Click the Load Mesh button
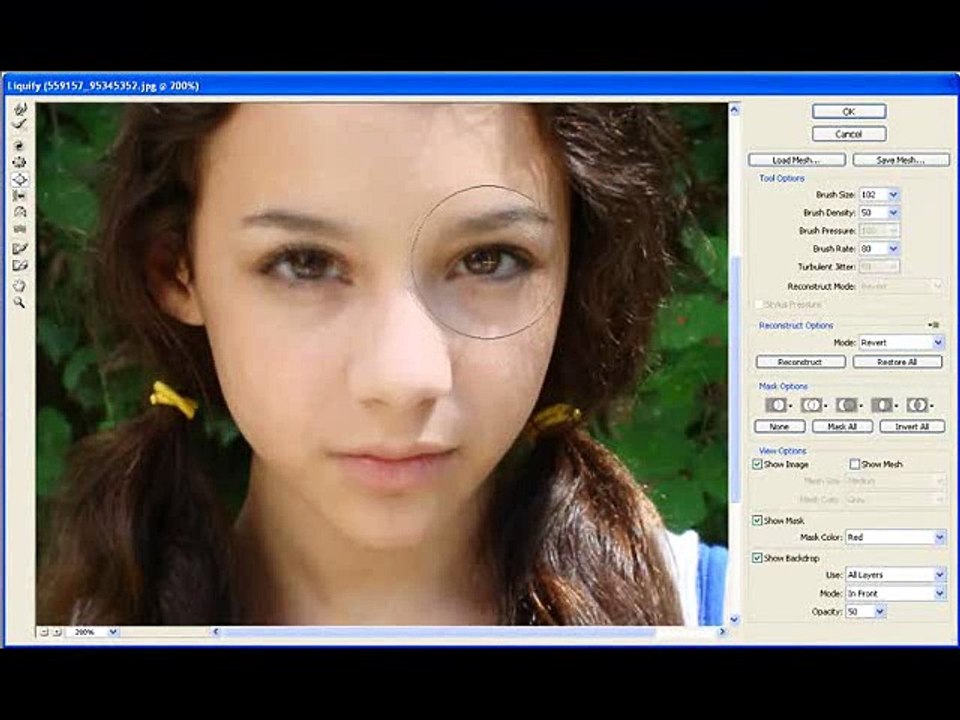This screenshot has height=720, width=960. tap(797, 160)
